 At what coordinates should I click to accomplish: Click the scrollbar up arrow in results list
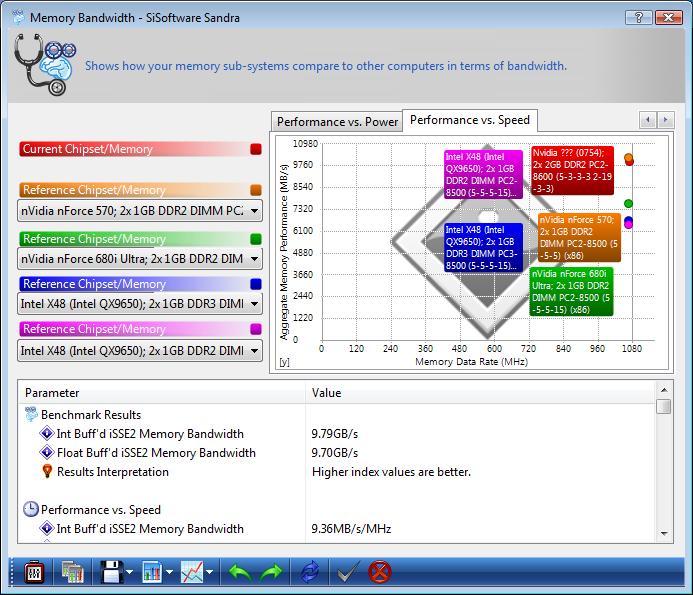(664, 390)
